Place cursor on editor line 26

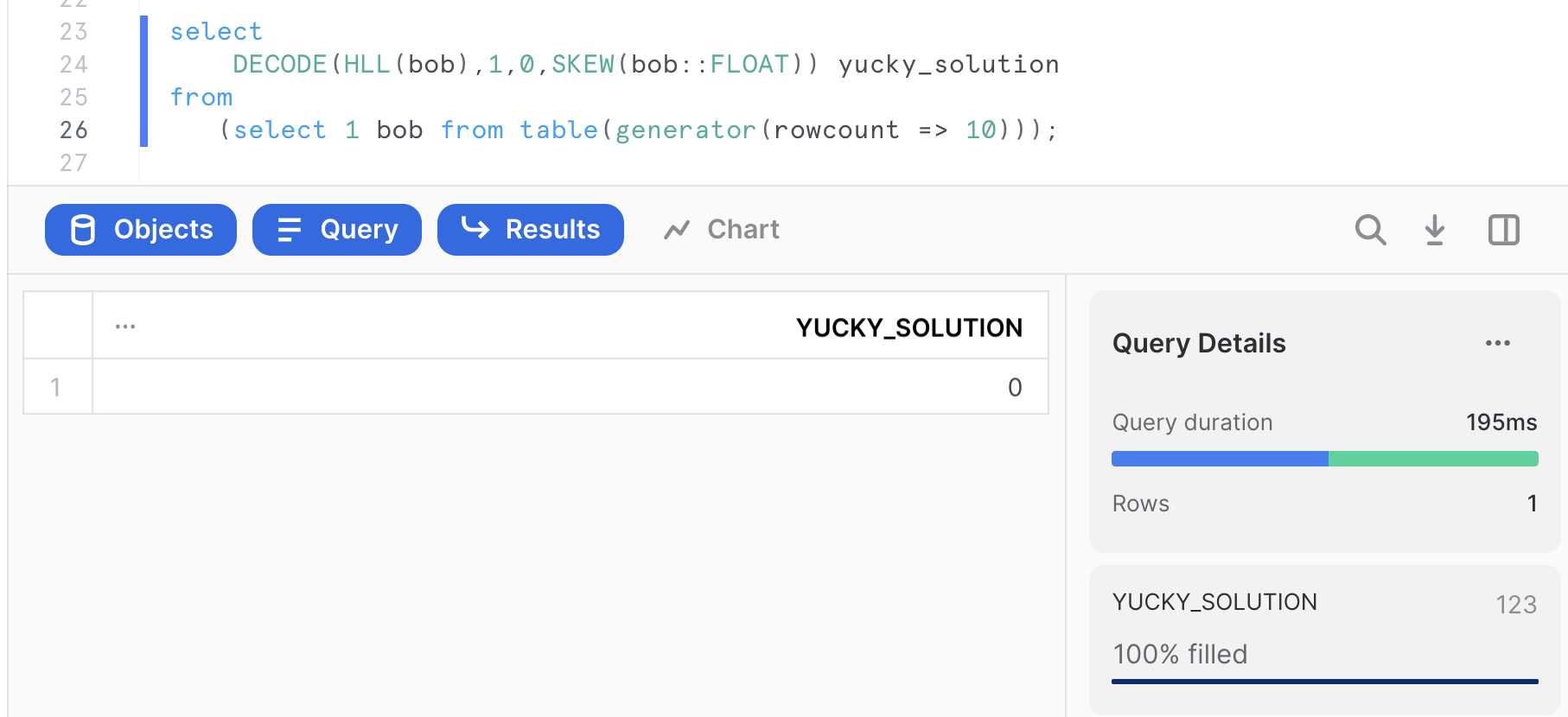tap(605, 130)
